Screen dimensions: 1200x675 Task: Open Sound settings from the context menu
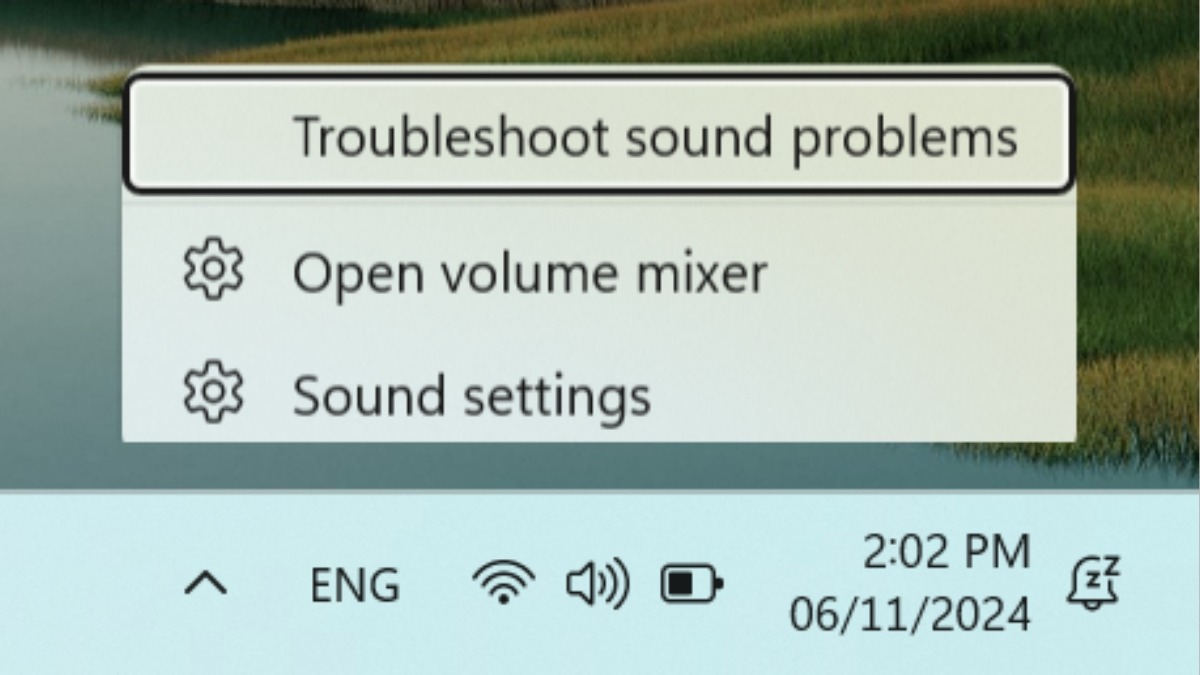point(598,394)
